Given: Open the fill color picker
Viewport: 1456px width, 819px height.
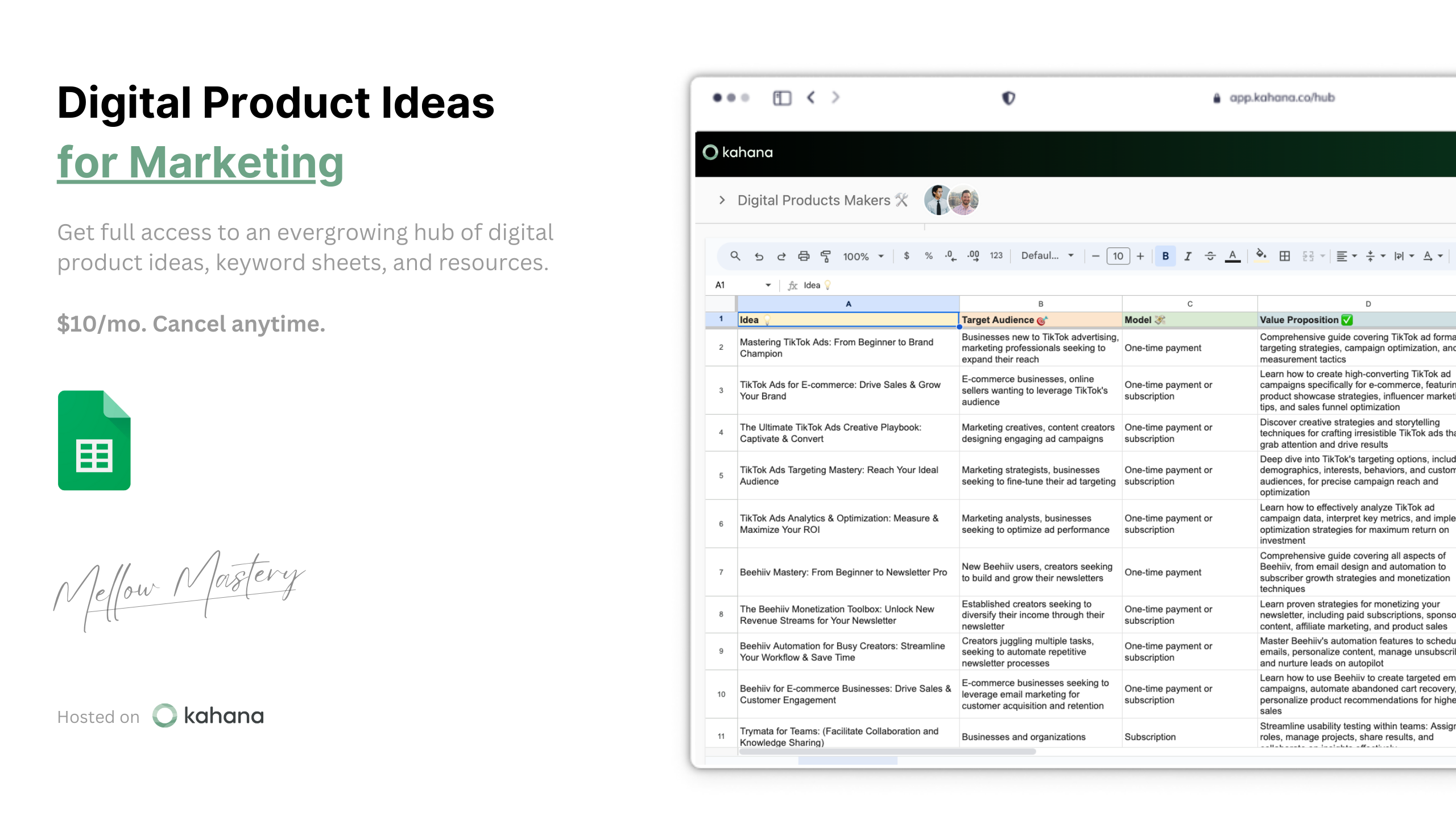Looking at the screenshot, I should tap(1261, 255).
